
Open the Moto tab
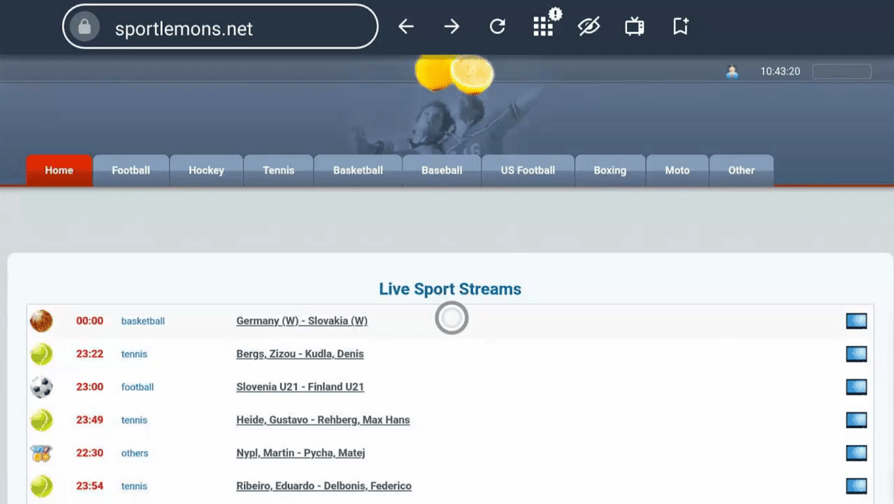tap(677, 170)
